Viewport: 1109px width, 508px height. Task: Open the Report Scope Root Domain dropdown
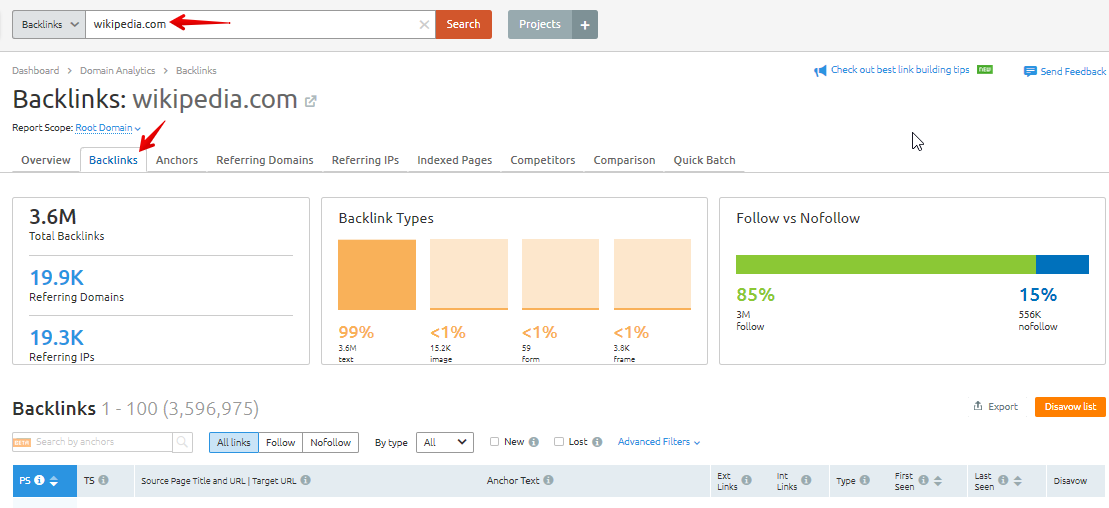point(108,128)
